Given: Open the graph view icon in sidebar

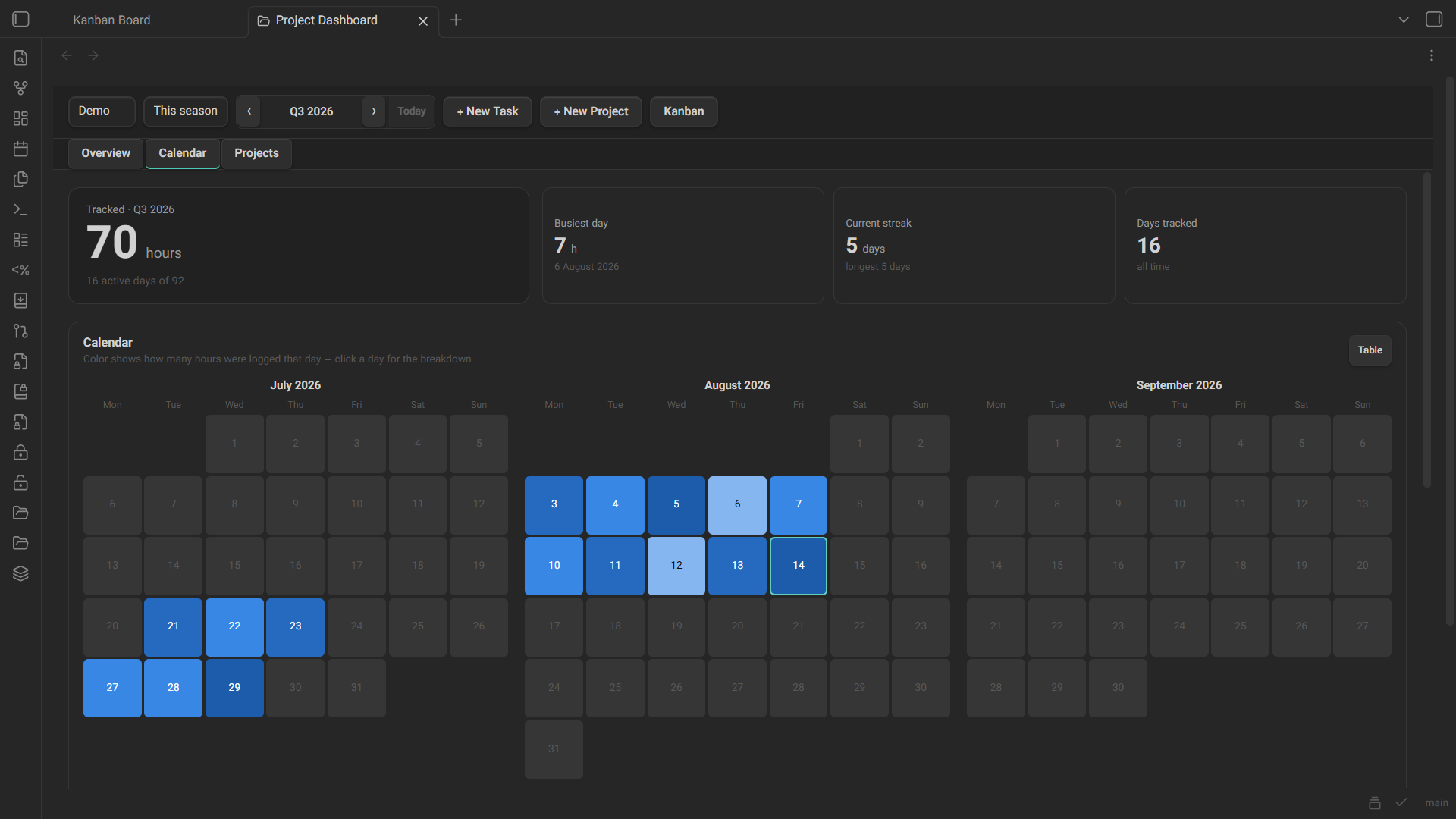Looking at the screenshot, I should tap(20, 88).
